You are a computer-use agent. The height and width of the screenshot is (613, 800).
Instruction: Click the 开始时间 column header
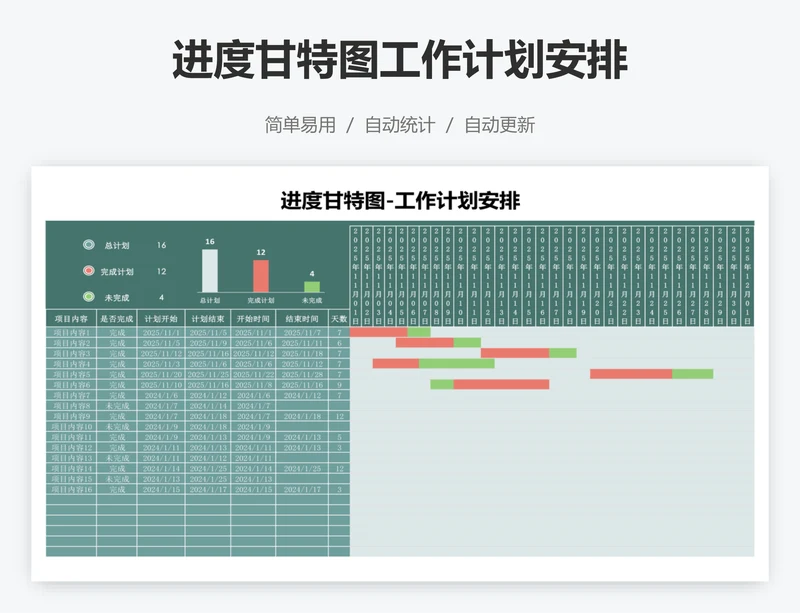[x=253, y=318]
